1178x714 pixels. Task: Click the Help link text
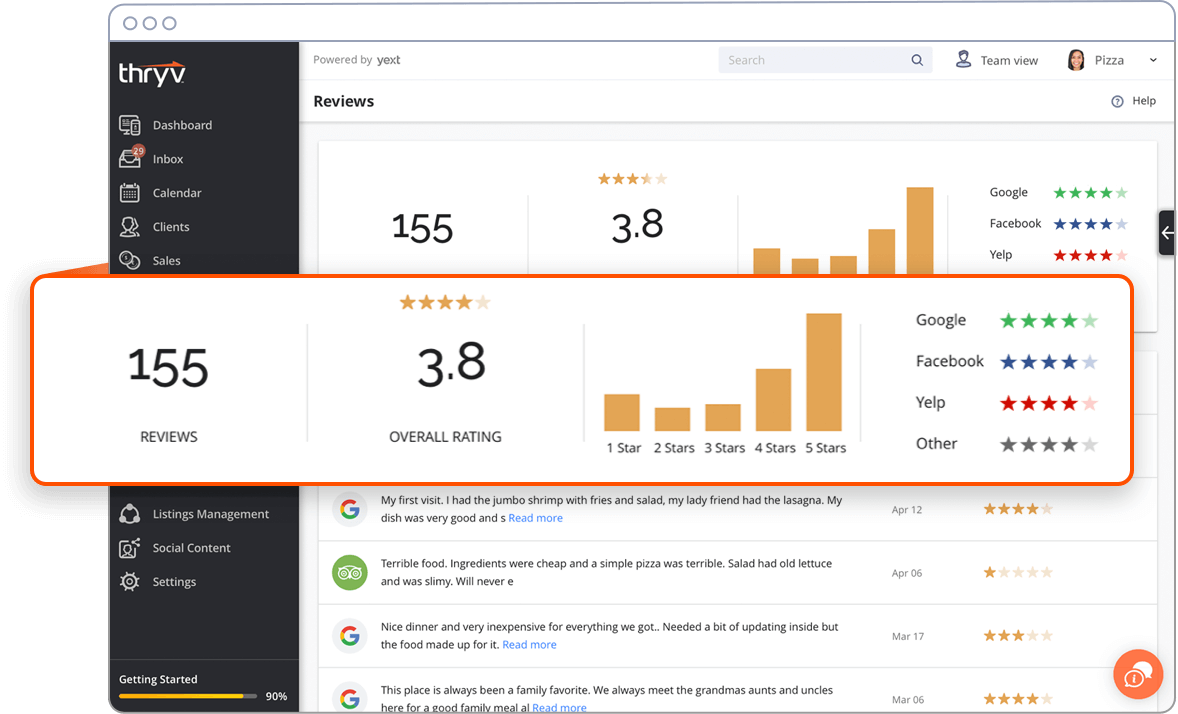click(x=1144, y=101)
